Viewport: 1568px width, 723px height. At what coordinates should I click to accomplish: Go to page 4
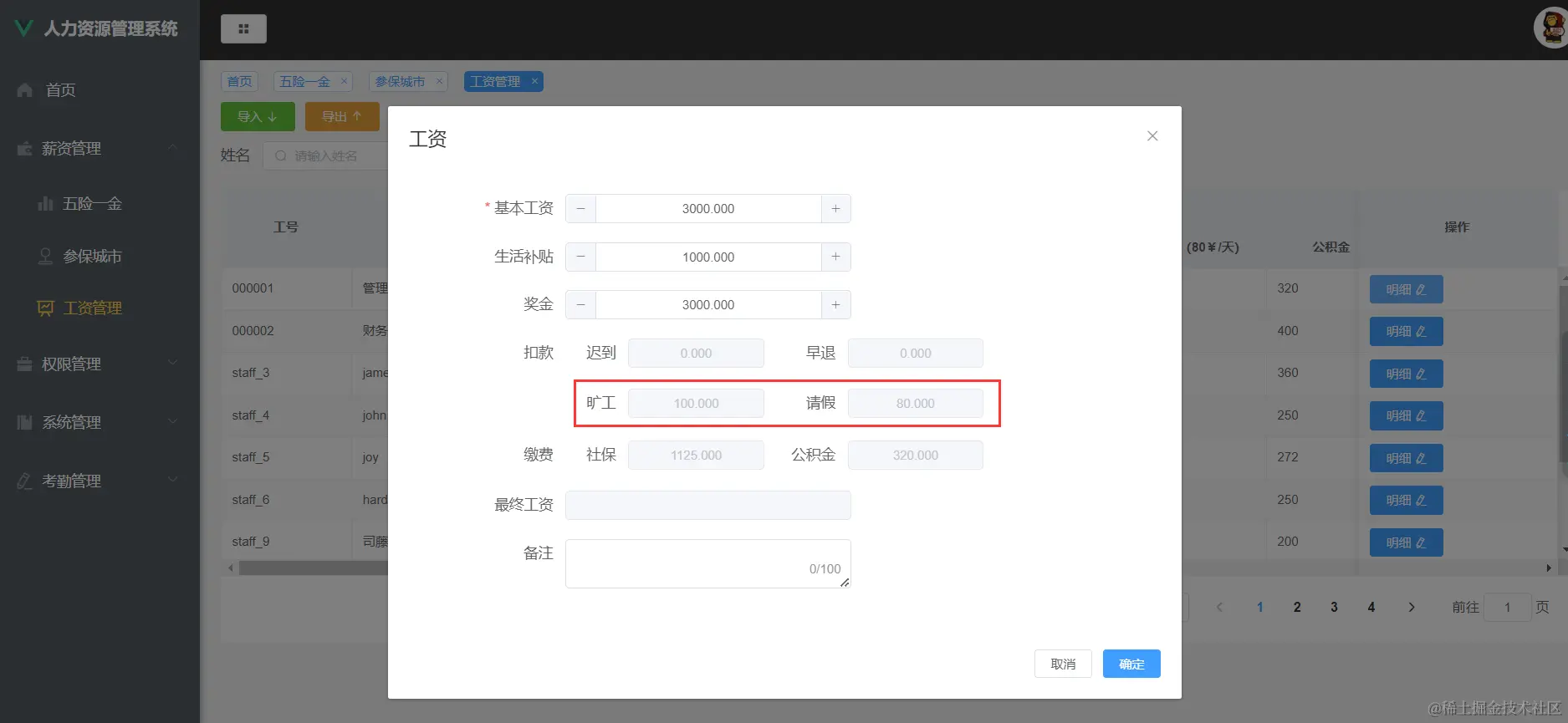click(1371, 608)
